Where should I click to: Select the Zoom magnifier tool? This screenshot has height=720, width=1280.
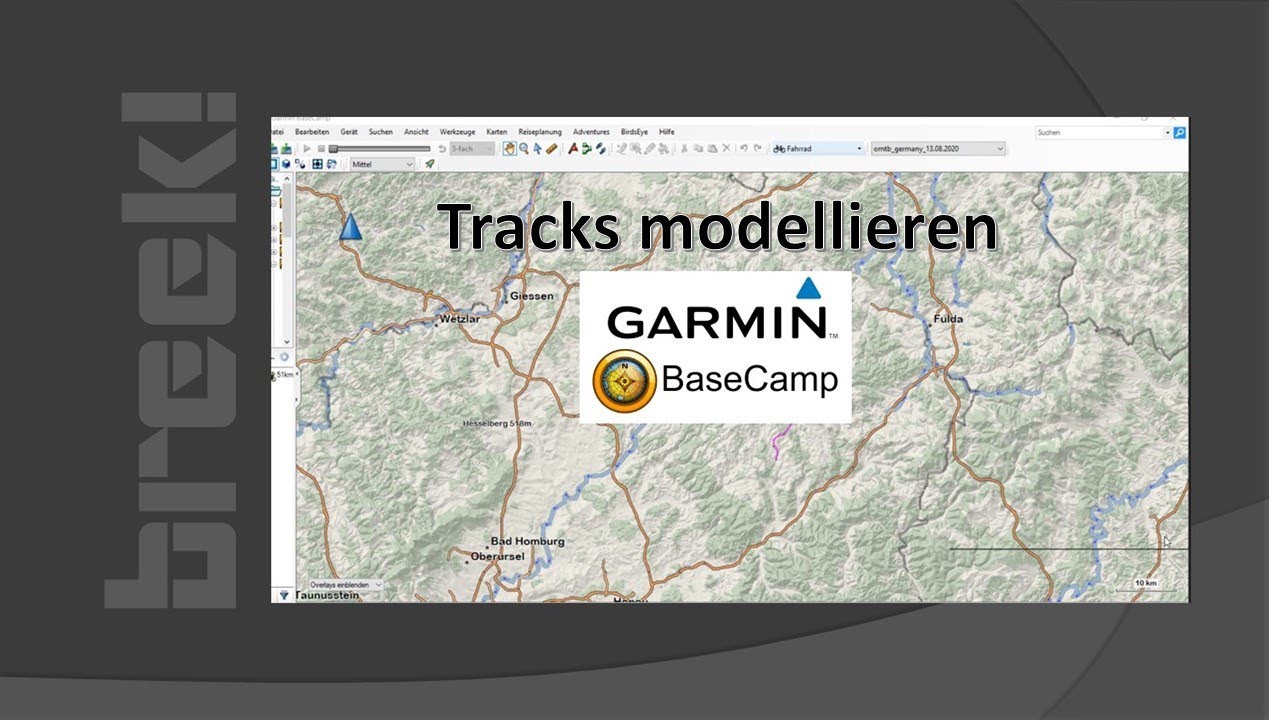point(524,148)
